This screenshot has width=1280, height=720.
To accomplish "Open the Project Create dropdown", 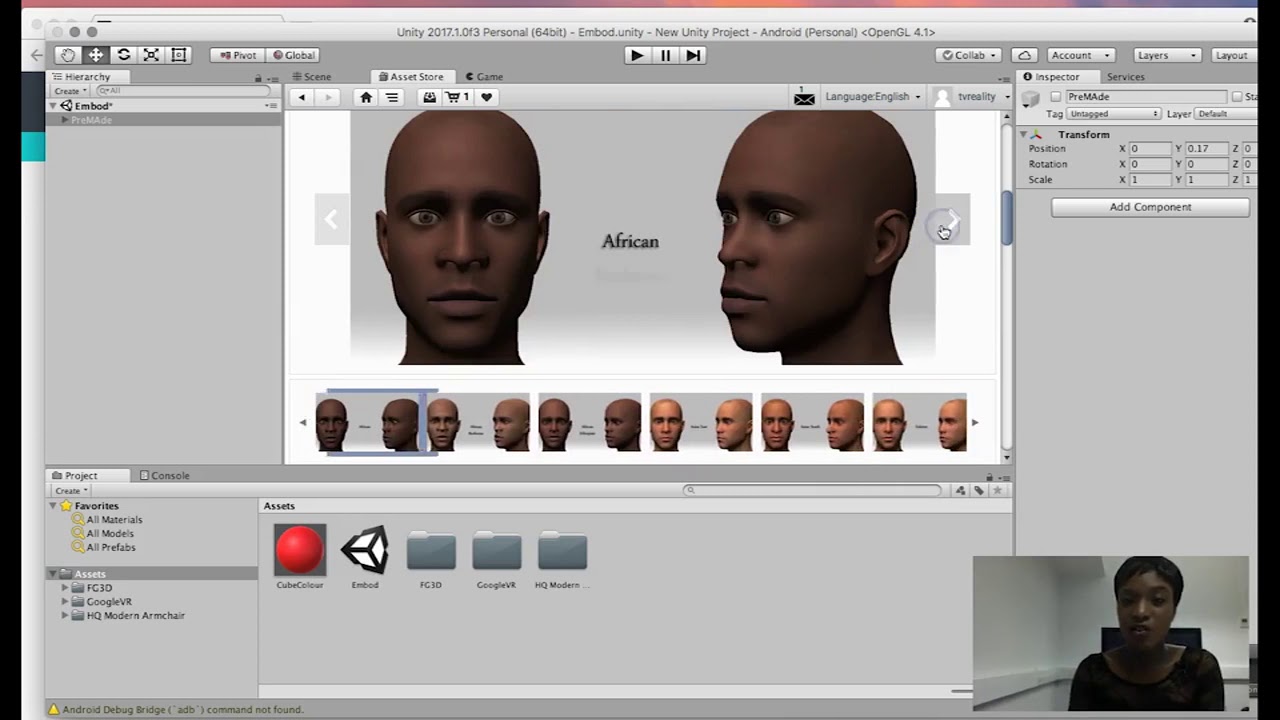I will click(70, 490).
